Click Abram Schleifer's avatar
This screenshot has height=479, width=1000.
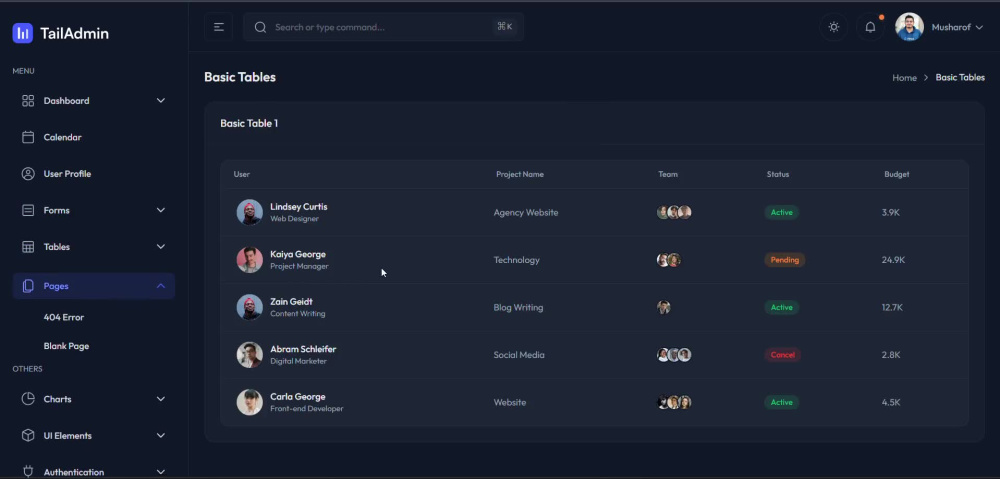tap(249, 355)
